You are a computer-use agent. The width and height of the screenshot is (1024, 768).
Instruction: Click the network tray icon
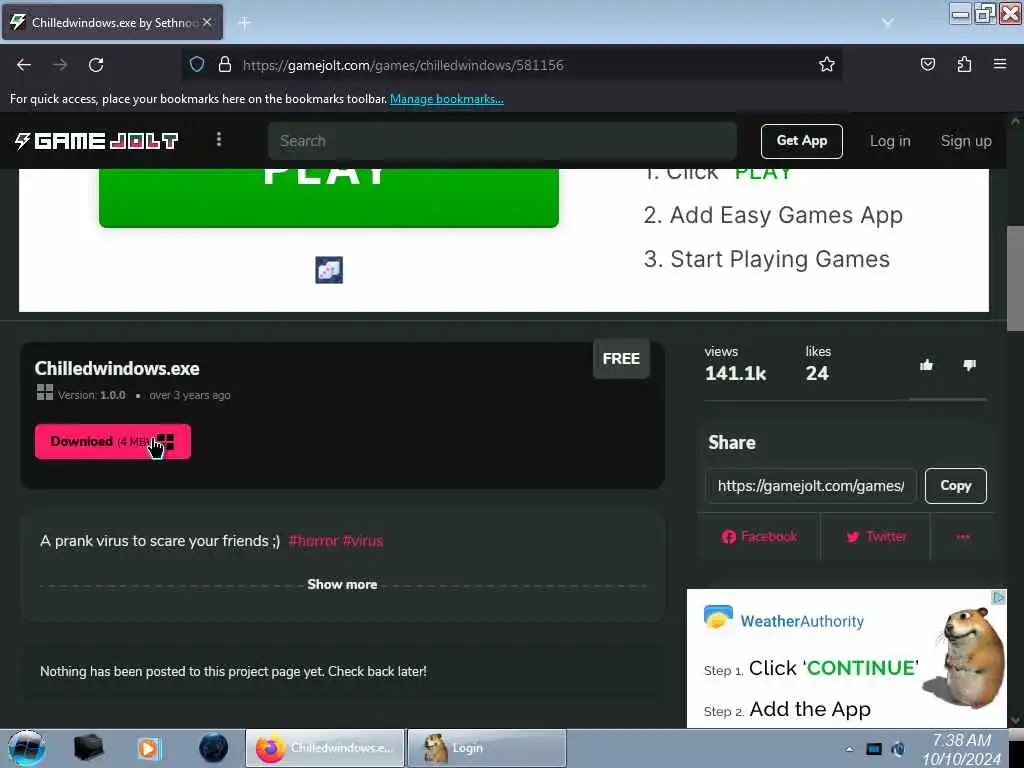(874, 749)
